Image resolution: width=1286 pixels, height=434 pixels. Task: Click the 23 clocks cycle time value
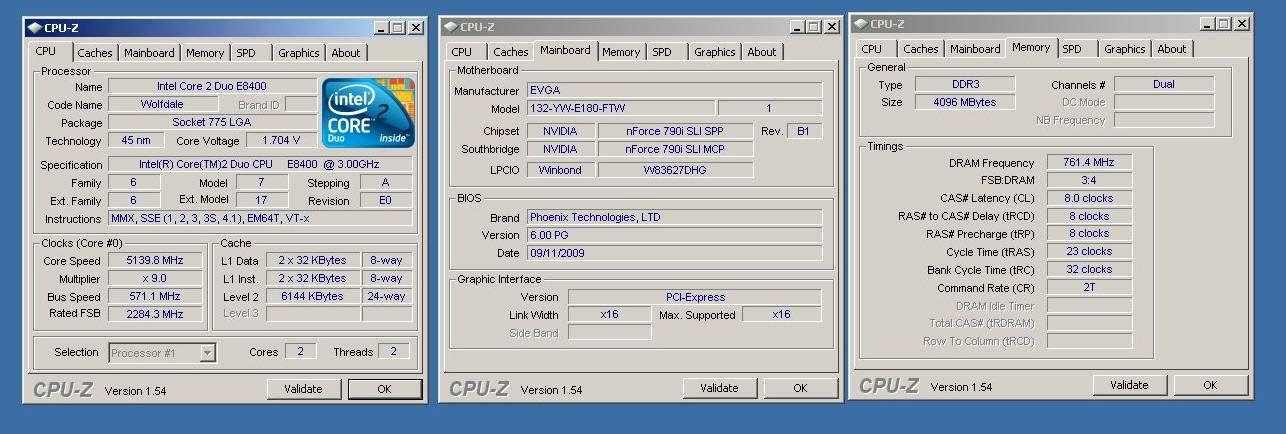point(1089,252)
